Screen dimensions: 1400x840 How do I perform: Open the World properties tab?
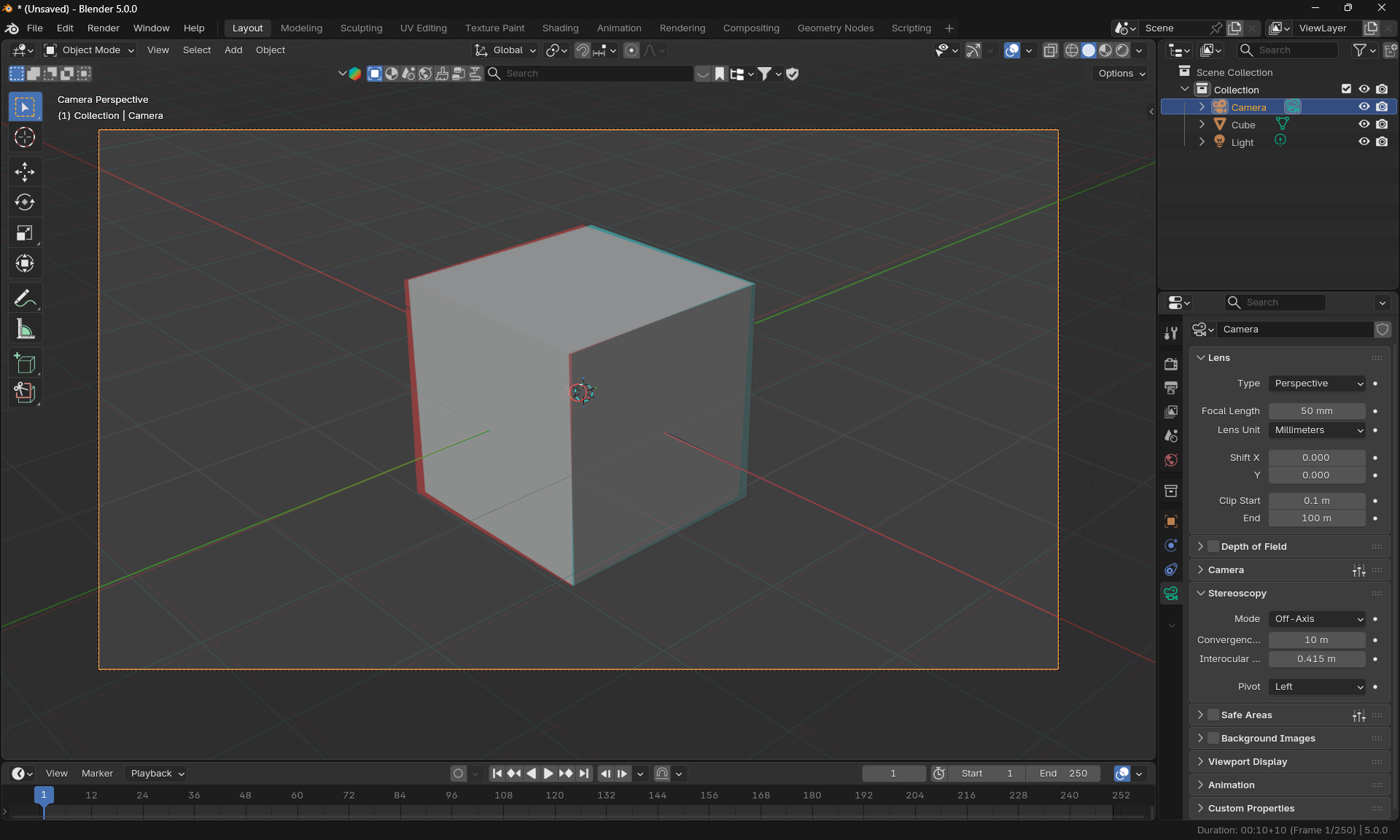(1171, 460)
